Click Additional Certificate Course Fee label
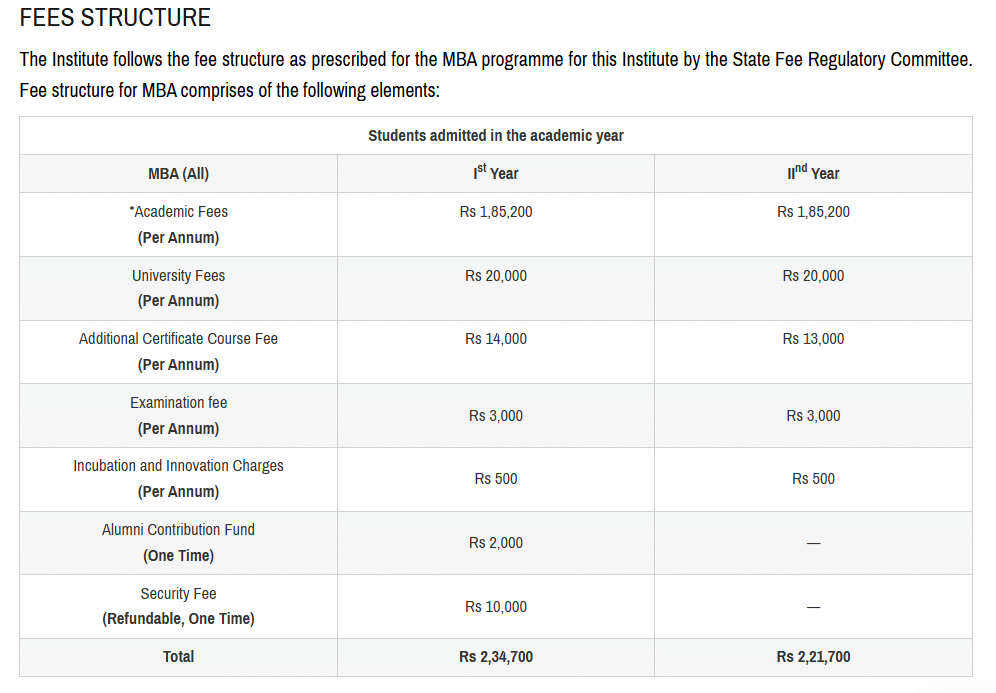The height and width of the screenshot is (693, 996). tap(178, 339)
